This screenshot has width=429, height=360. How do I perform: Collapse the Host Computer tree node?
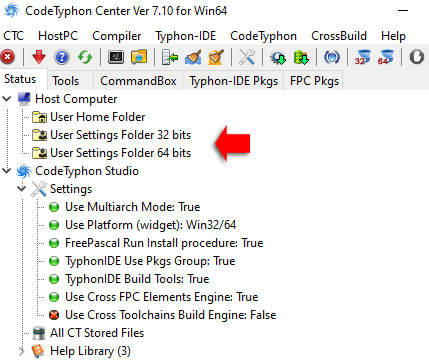pos(7,99)
